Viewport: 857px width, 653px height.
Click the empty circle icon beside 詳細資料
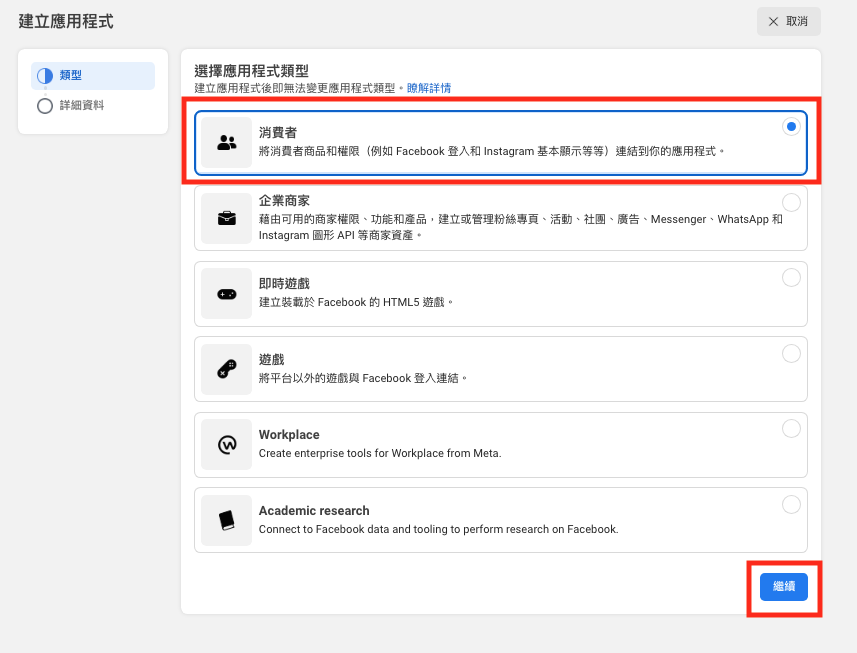pyautogui.click(x=45, y=105)
